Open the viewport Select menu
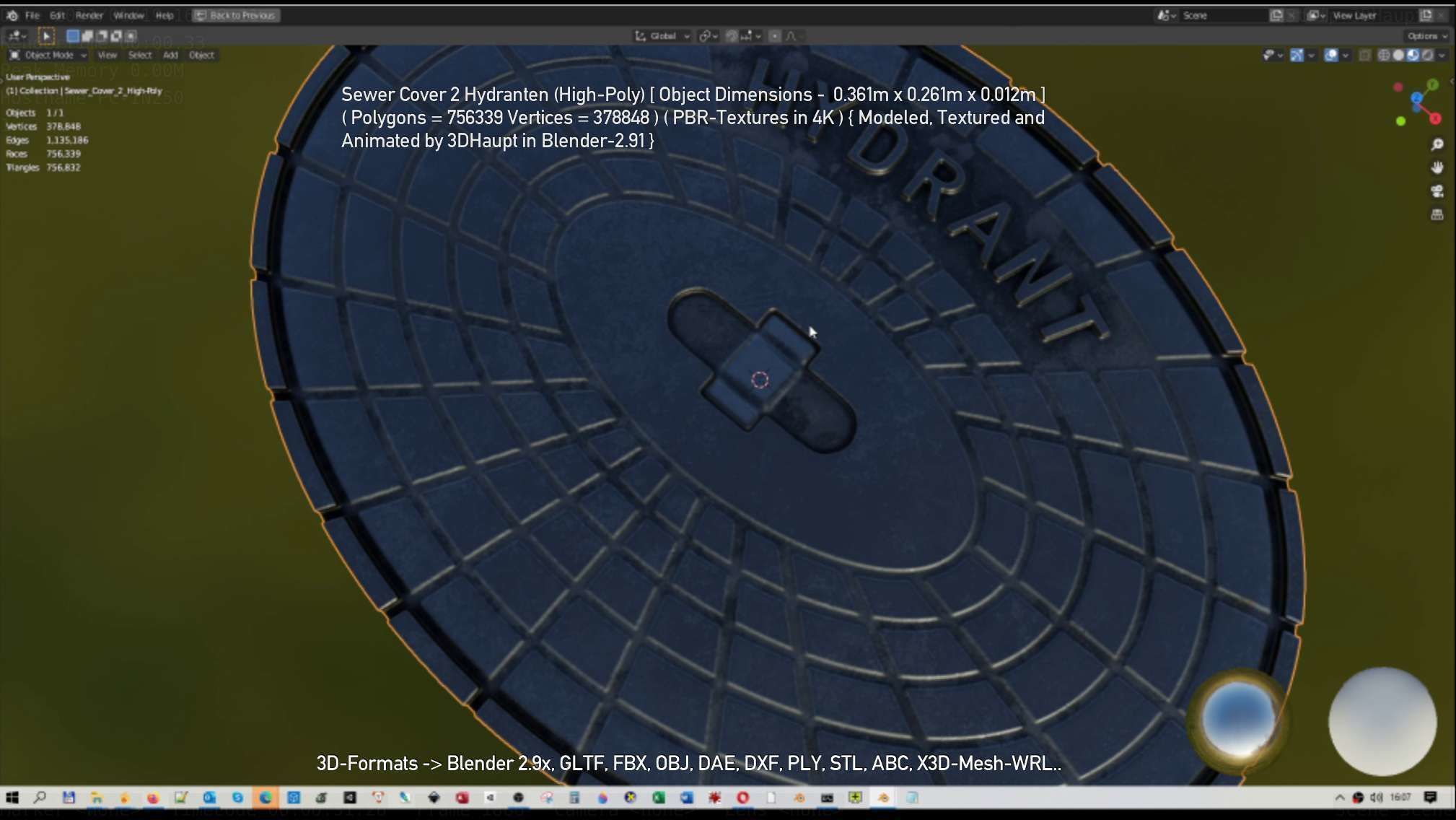 (x=140, y=55)
